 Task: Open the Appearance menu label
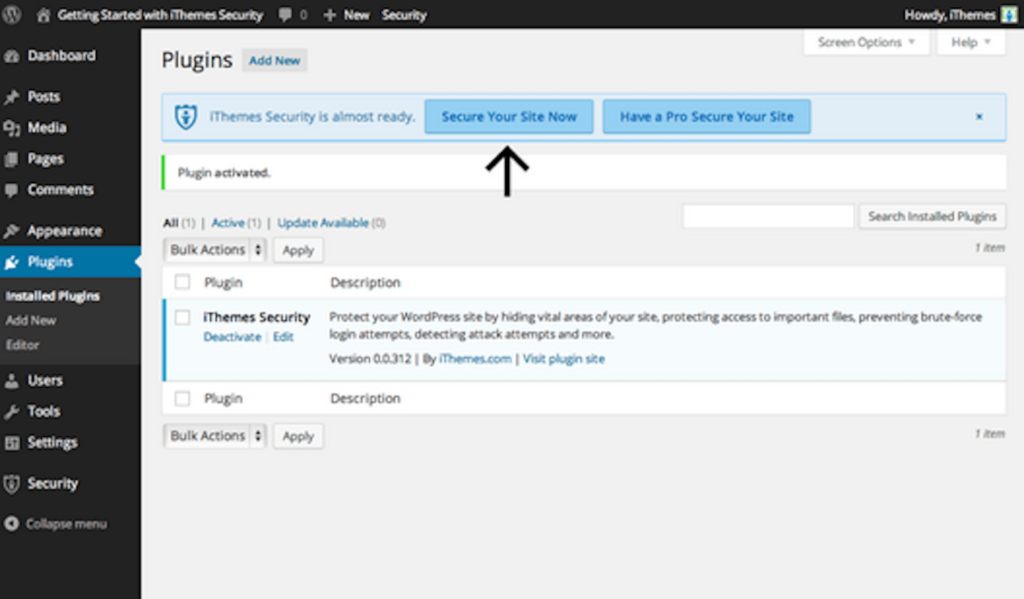[65, 231]
